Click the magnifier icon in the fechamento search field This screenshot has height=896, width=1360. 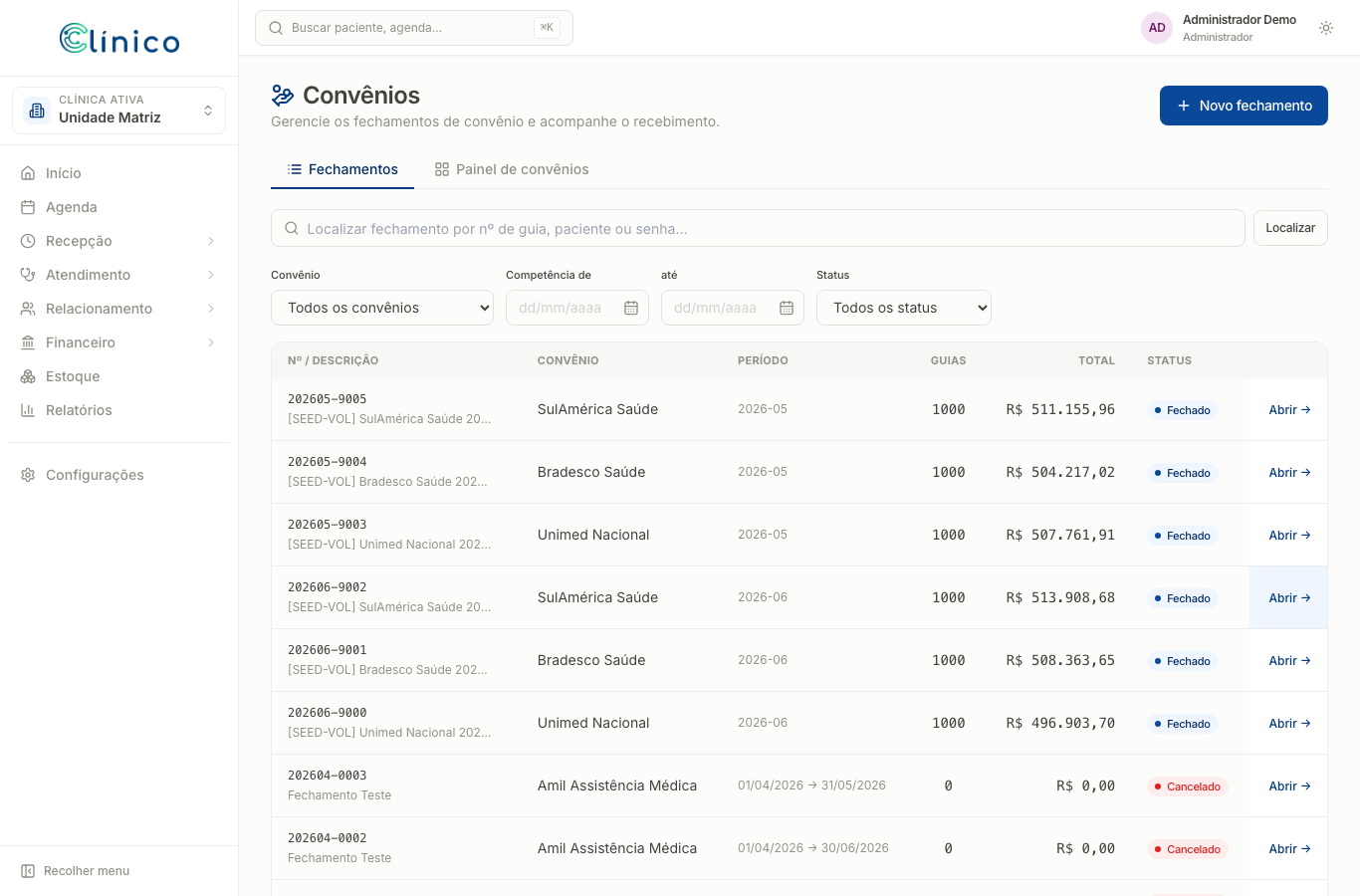click(x=292, y=228)
